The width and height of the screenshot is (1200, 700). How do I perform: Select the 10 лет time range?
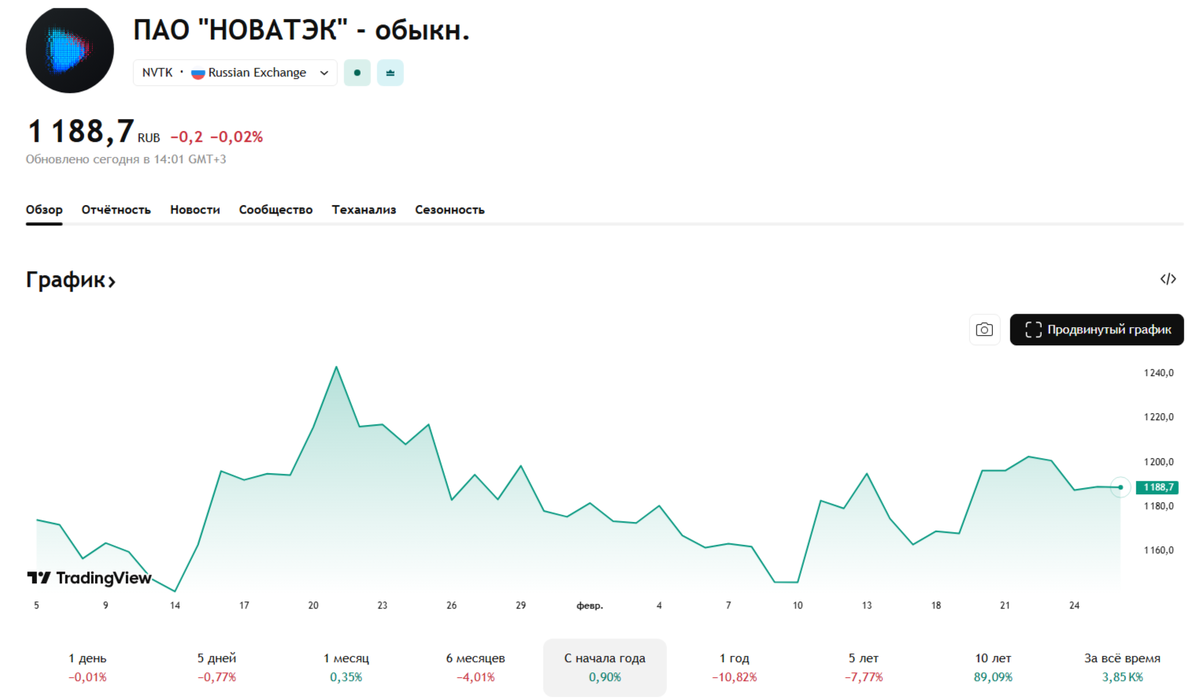(993, 667)
